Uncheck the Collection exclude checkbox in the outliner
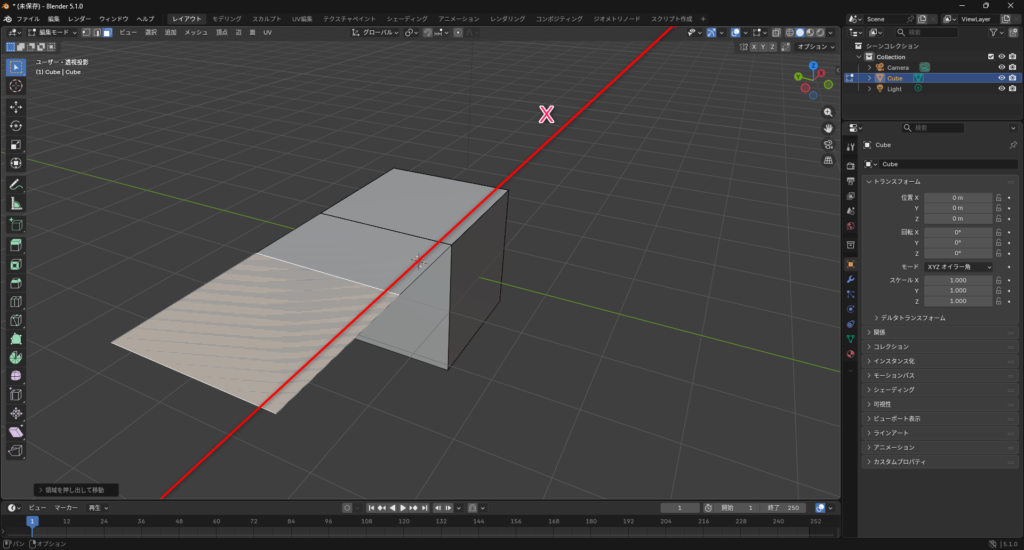This screenshot has width=1024, height=550. coord(990,56)
